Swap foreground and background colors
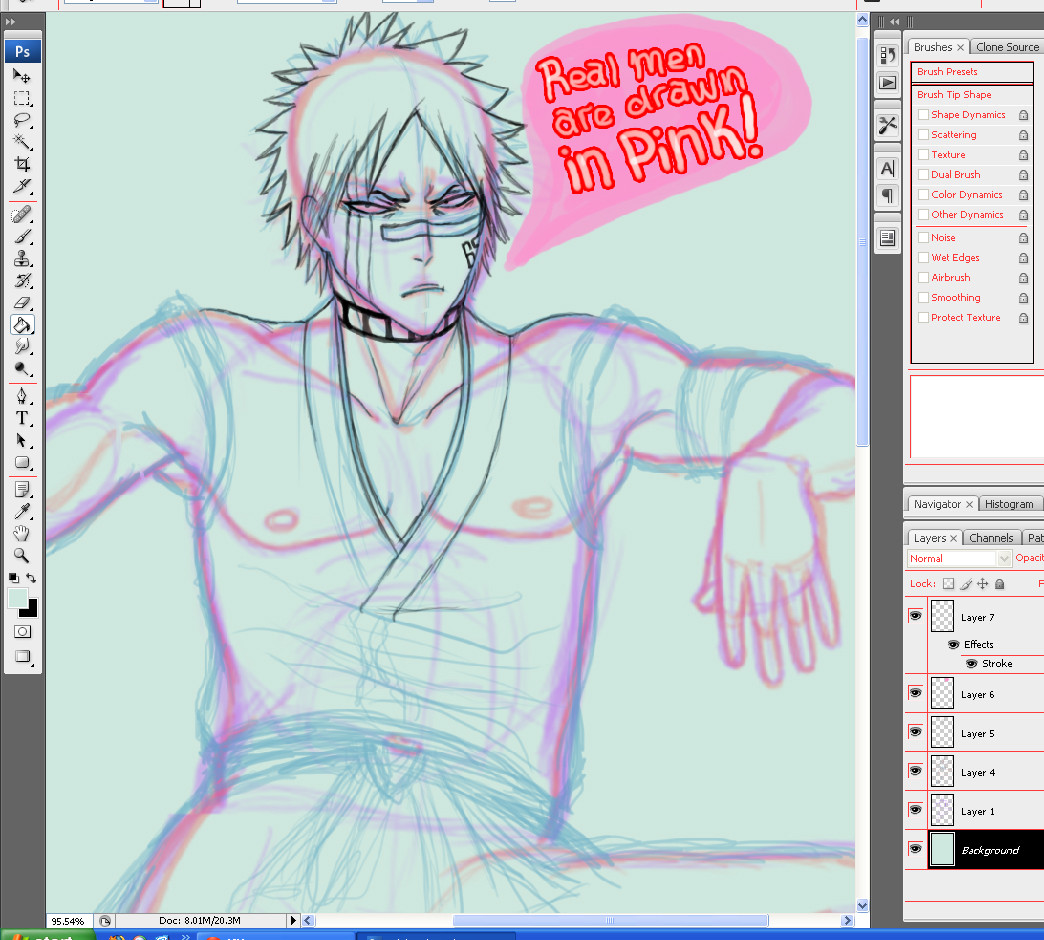 [31, 578]
